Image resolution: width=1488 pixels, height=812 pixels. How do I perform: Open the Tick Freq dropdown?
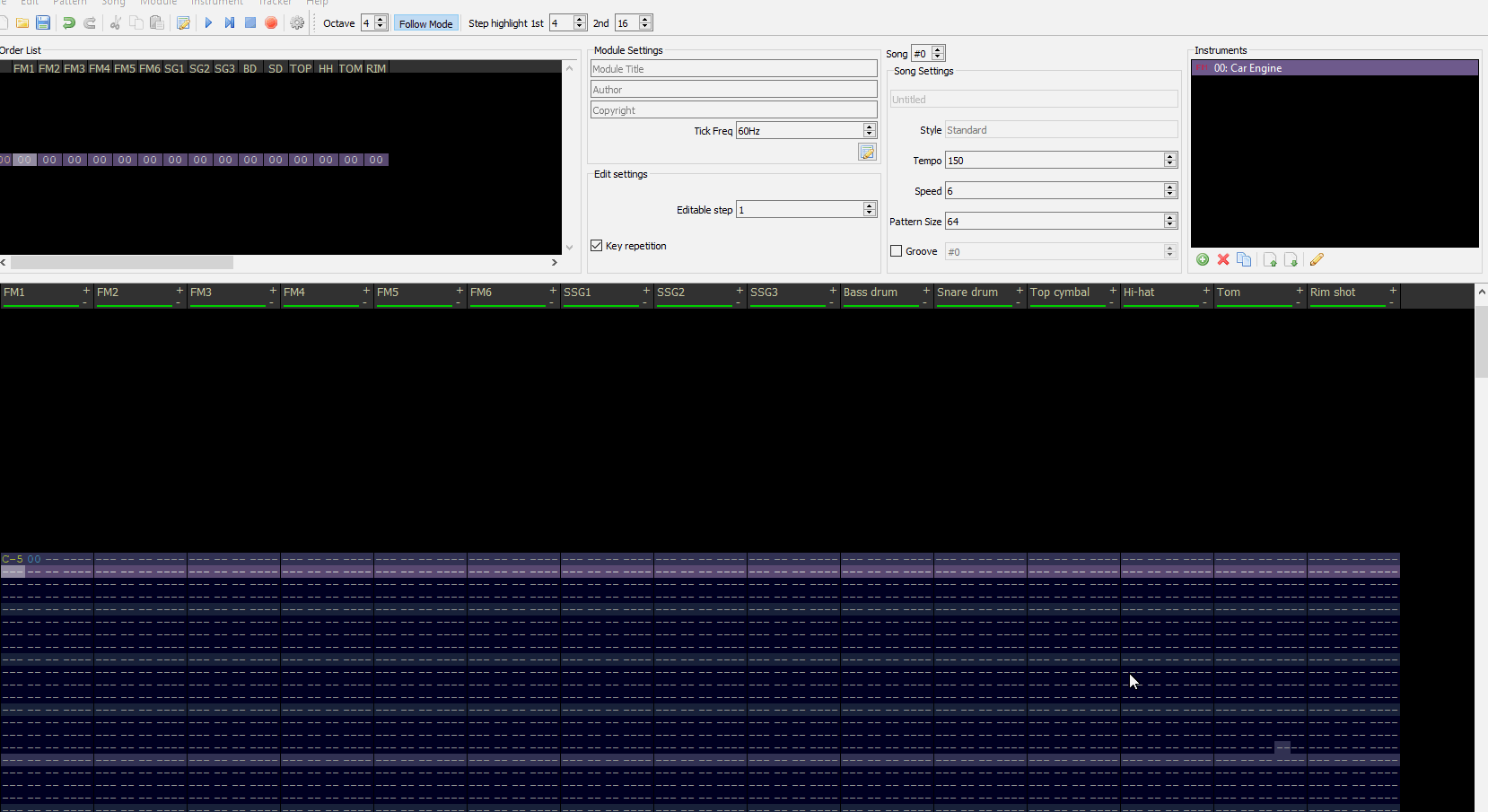point(867,130)
